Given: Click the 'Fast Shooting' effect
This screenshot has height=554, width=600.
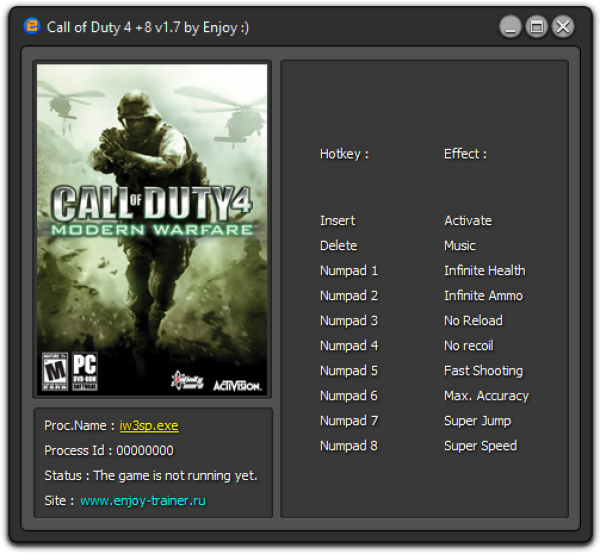Looking at the screenshot, I should pyautogui.click(x=483, y=370).
